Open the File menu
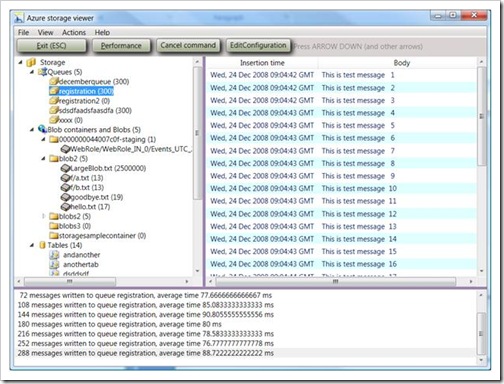Image resolution: width=504 pixels, height=384 pixels. tap(23, 32)
